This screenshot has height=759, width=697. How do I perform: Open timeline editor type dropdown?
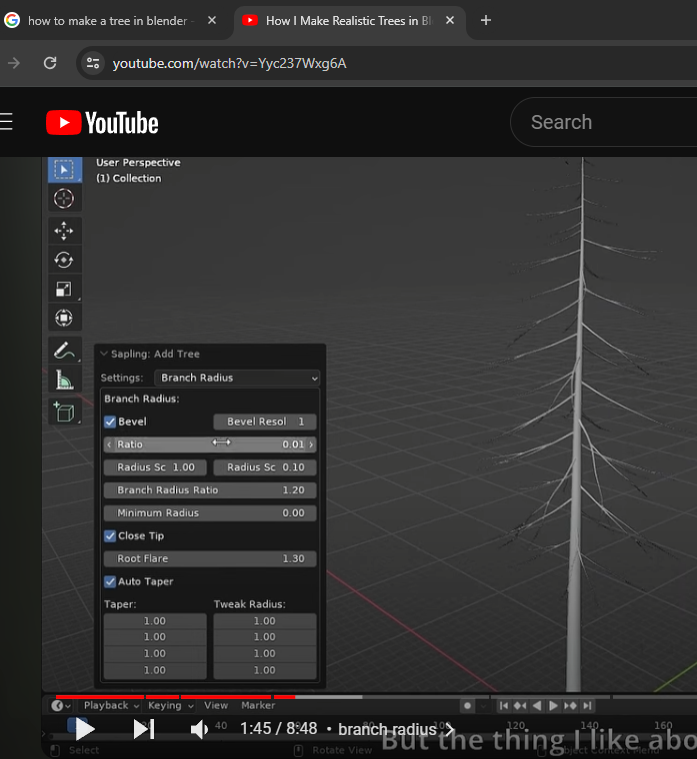tap(61, 706)
